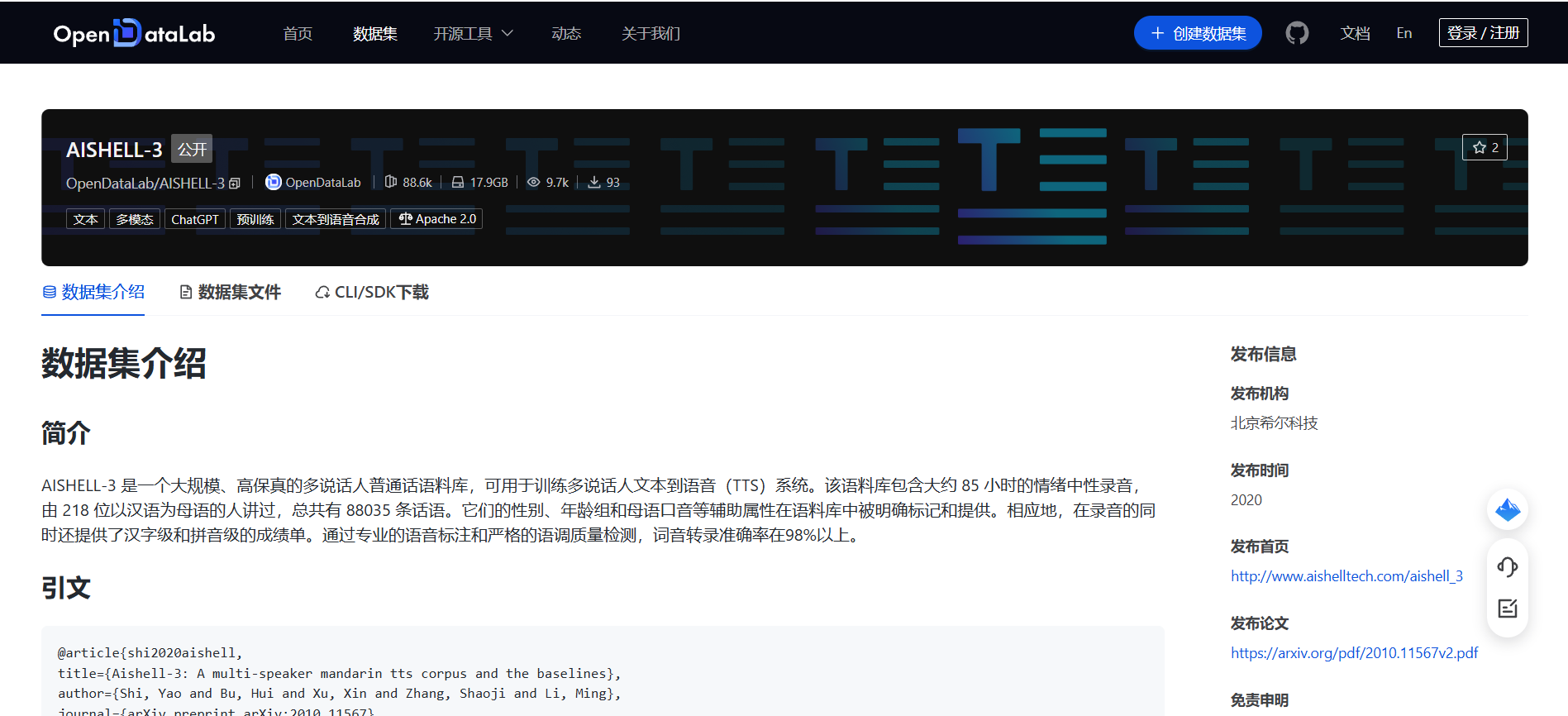Click the 引文 section heading

66,588
